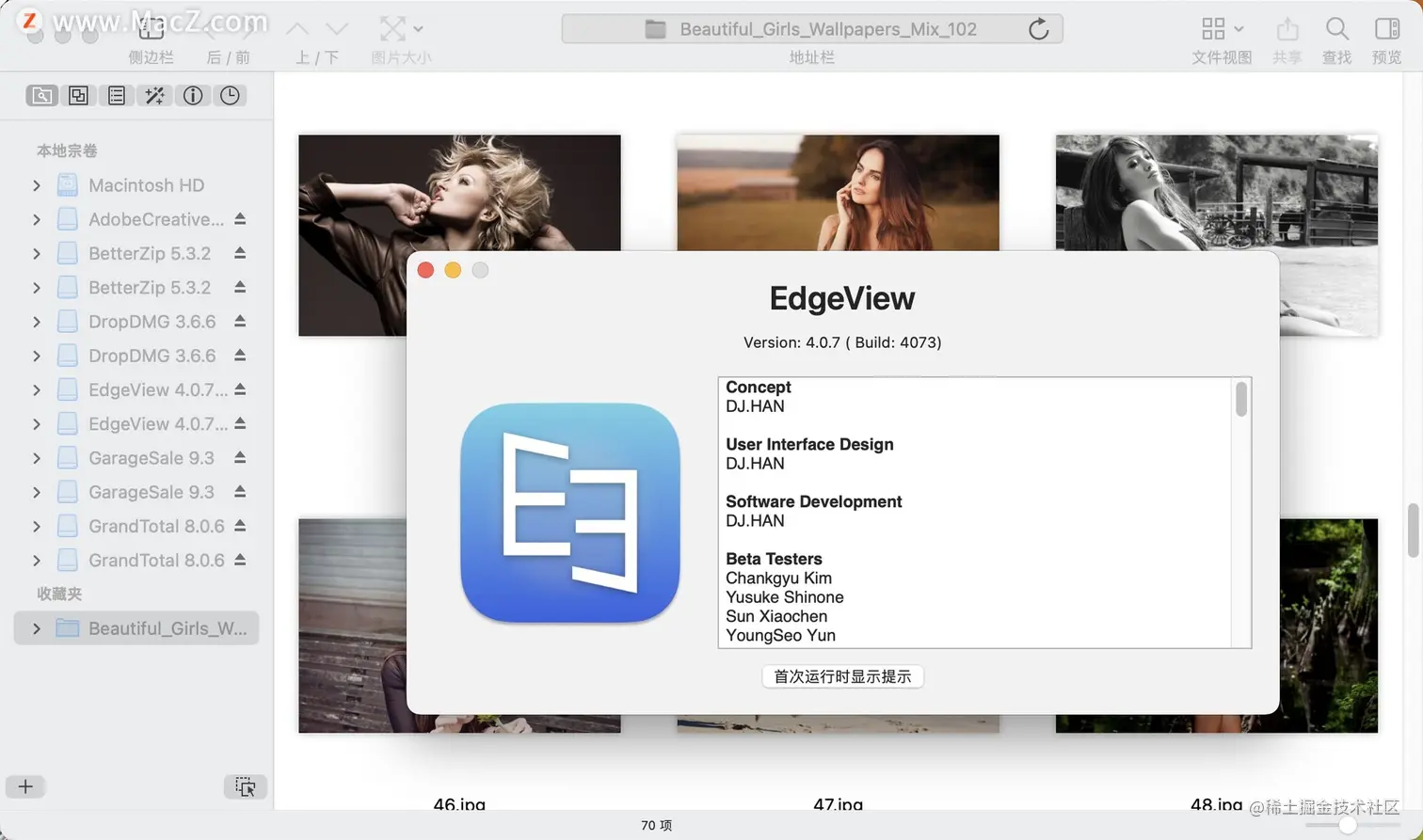Expand the Macintosh HD volume
Viewport: 1423px width, 840px height.
(x=37, y=185)
